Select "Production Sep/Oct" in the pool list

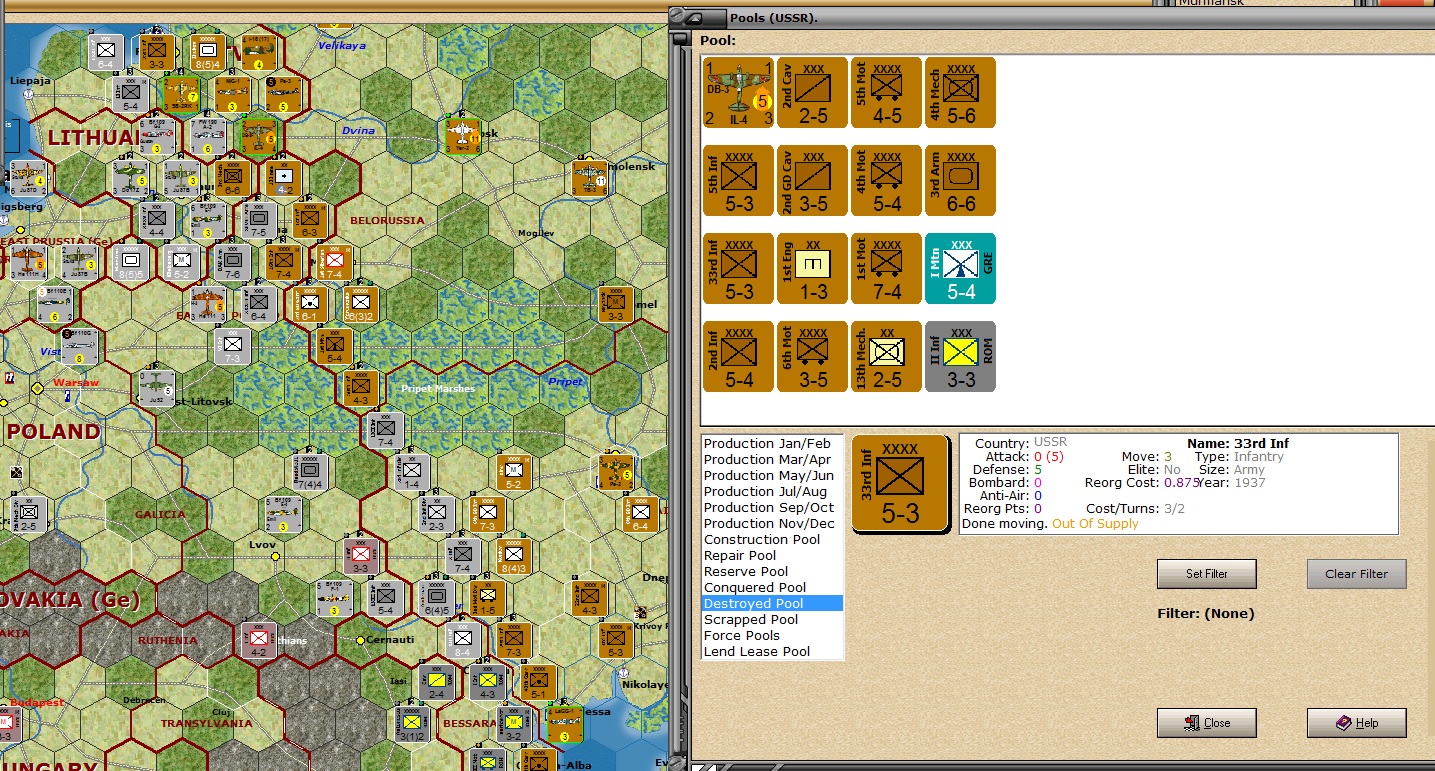tap(773, 508)
